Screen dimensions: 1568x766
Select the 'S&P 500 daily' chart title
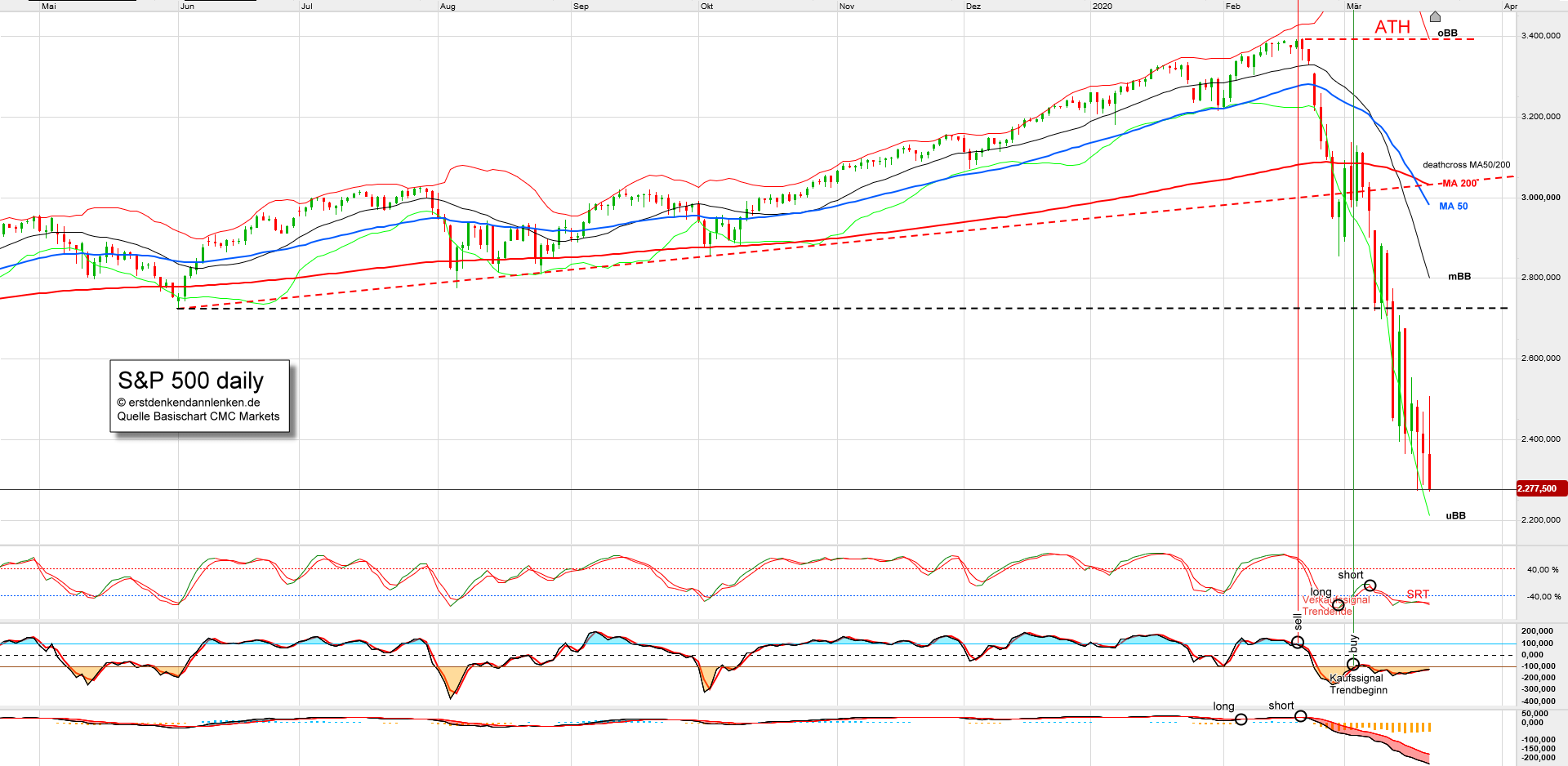coord(191,381)
